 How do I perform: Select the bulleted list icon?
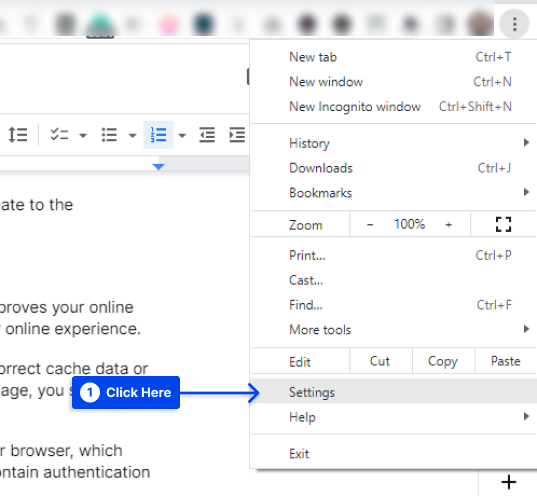(109, 135)
